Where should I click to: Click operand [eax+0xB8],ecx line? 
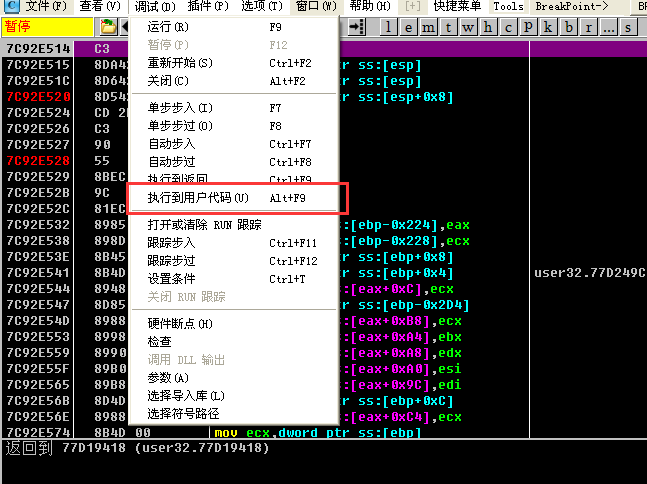tap(402, 321)
